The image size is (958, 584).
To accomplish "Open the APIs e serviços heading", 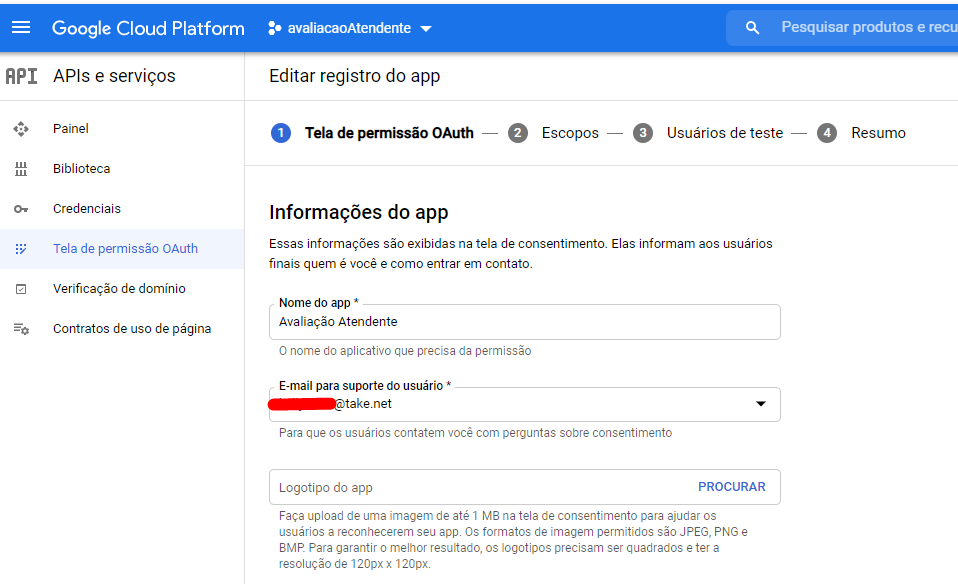I will pos(114,76).
